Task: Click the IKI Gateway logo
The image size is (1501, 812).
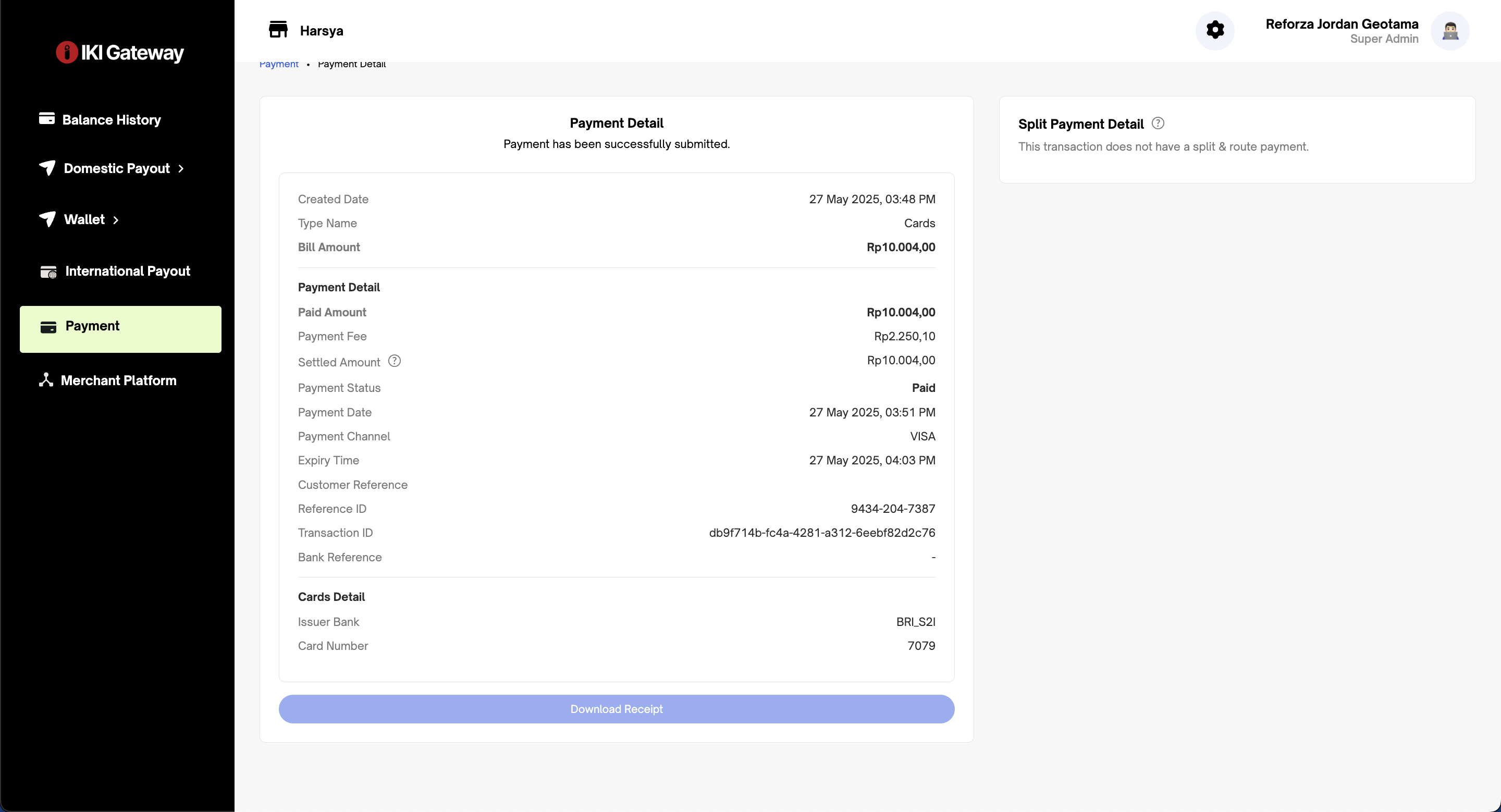Action: click(x=120, y=53)
